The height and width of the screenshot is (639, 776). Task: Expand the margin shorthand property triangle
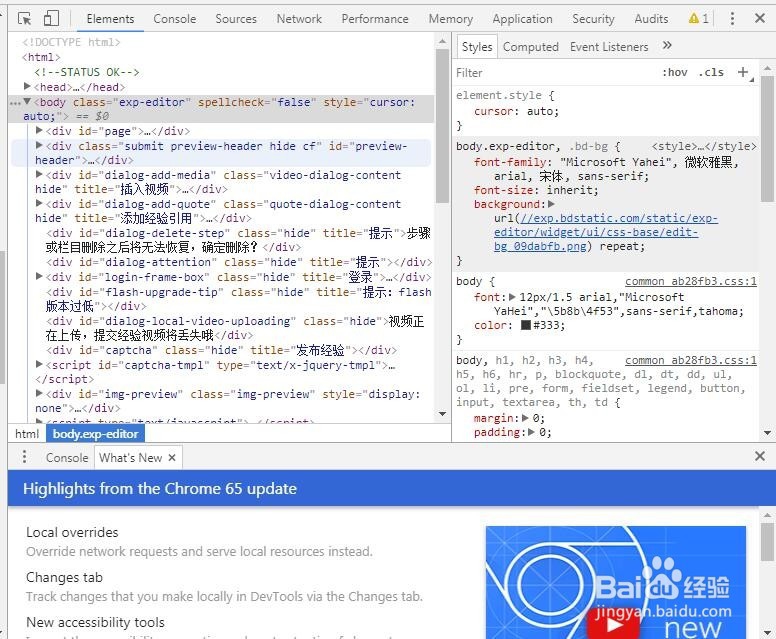pos(525,418)
